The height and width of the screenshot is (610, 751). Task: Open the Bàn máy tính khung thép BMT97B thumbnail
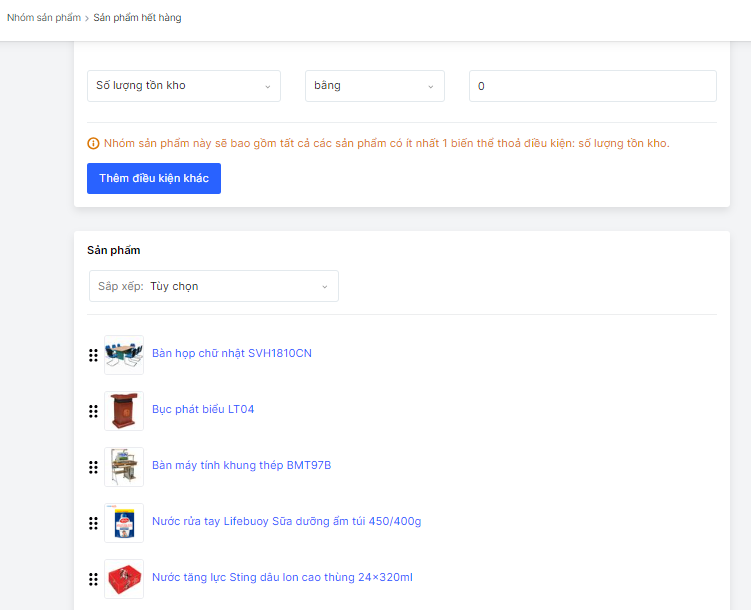tap(124, 467)
